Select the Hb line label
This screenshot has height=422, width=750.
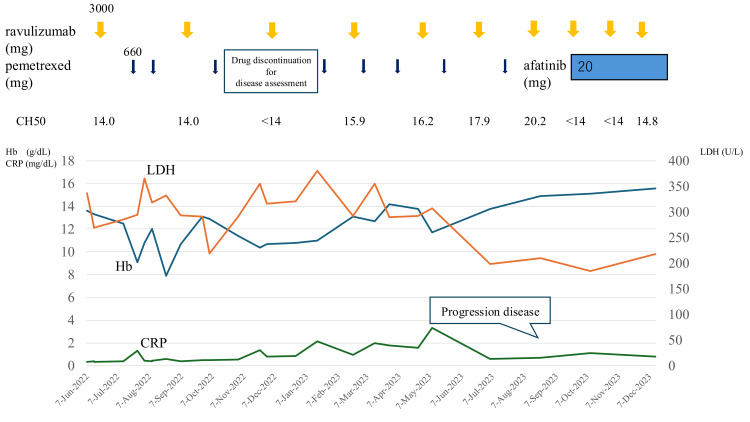(123, 267)
